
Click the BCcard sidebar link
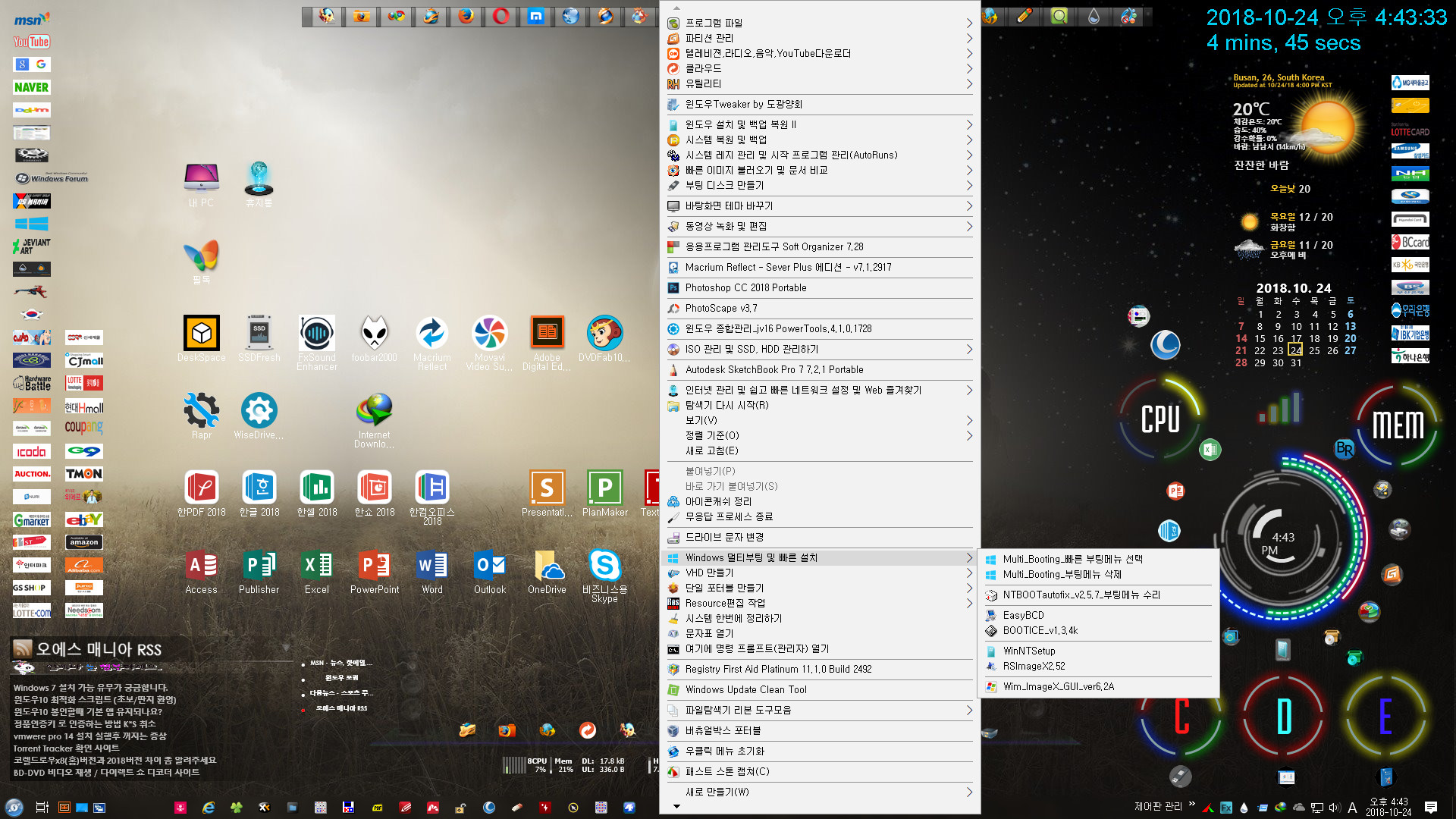click(1410, 242)
